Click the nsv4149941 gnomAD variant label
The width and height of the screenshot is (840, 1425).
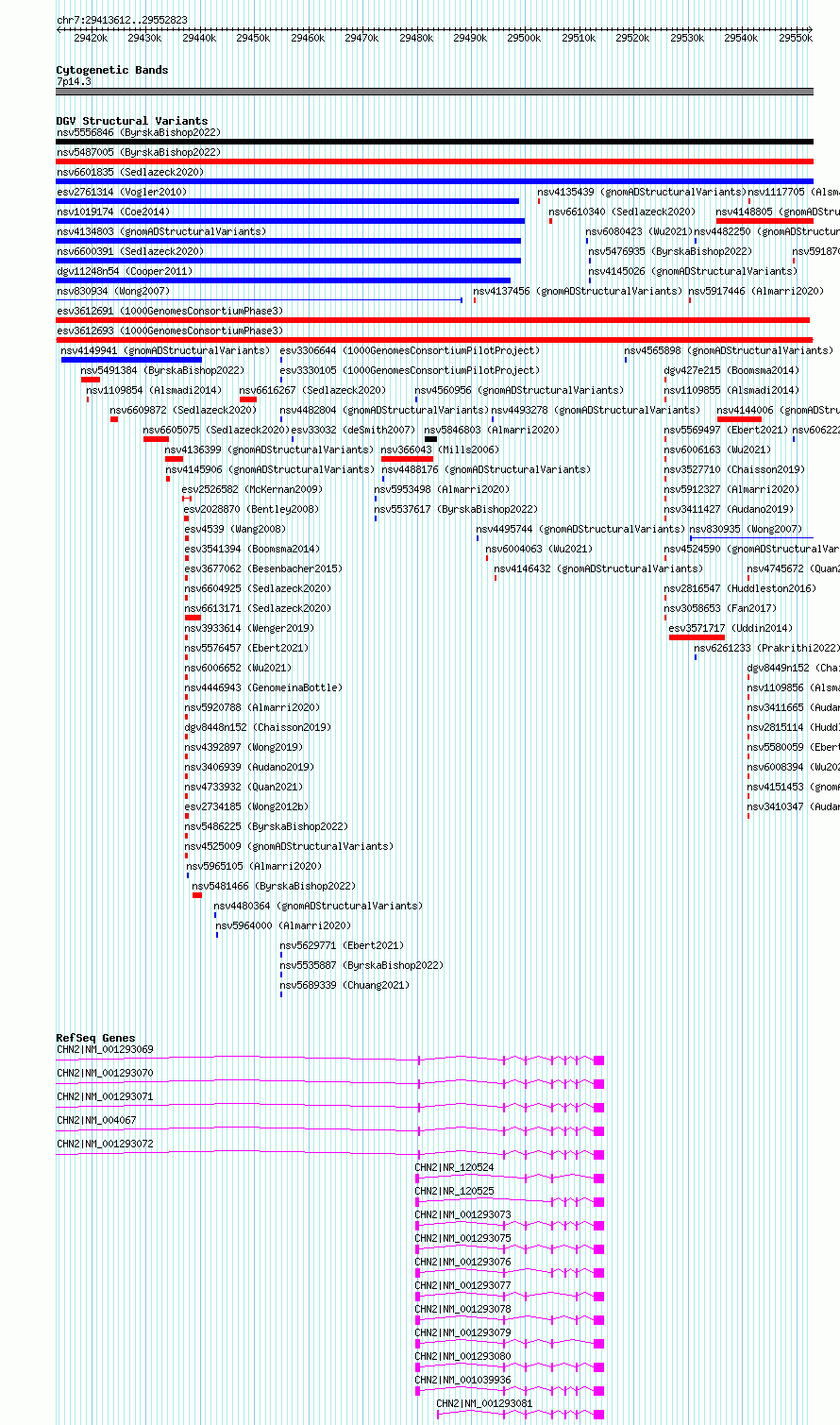(x=165, y=350)
